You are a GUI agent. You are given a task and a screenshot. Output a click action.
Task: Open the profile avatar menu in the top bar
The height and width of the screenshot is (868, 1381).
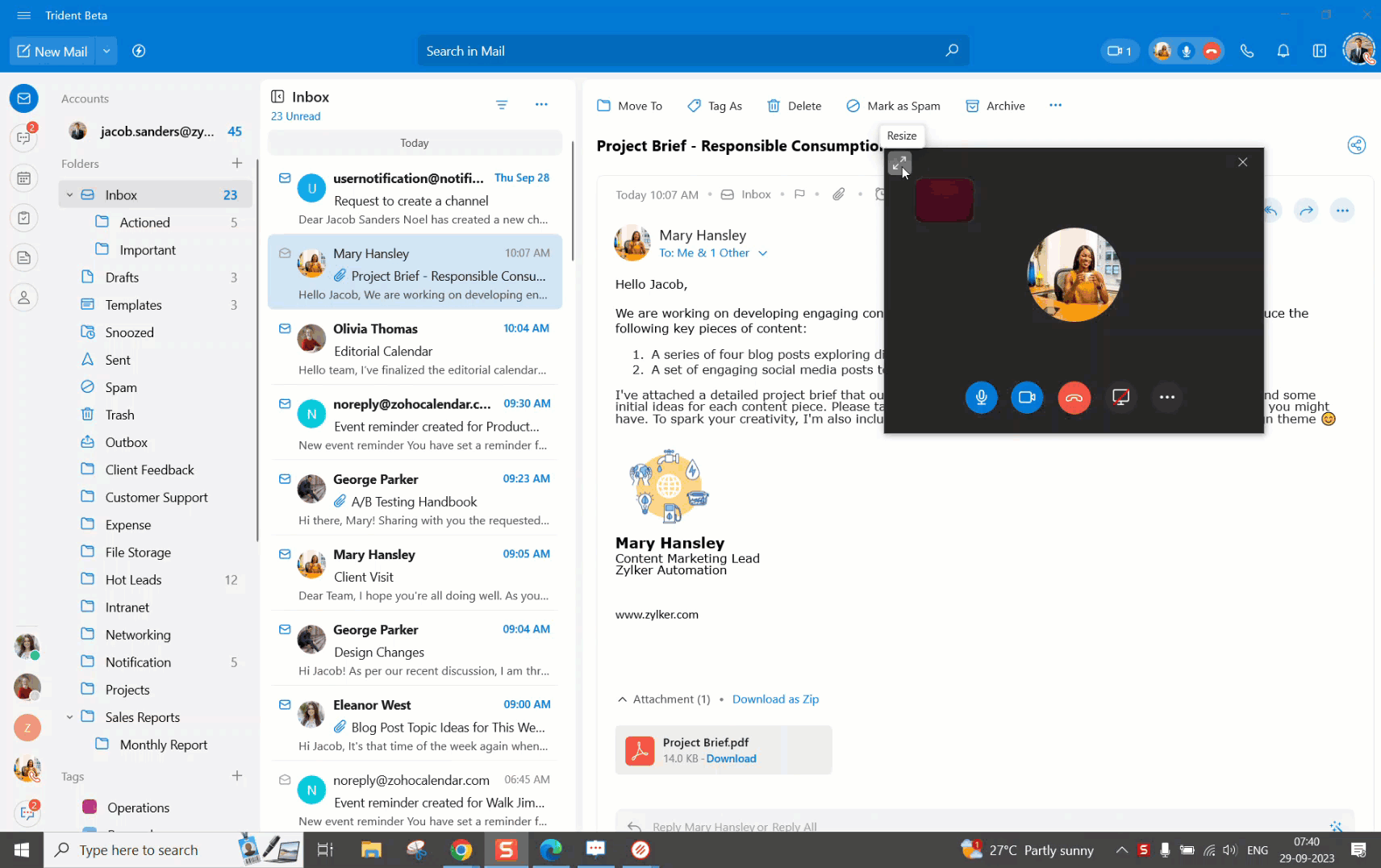pyautogui.click(x=1358, y=49)
